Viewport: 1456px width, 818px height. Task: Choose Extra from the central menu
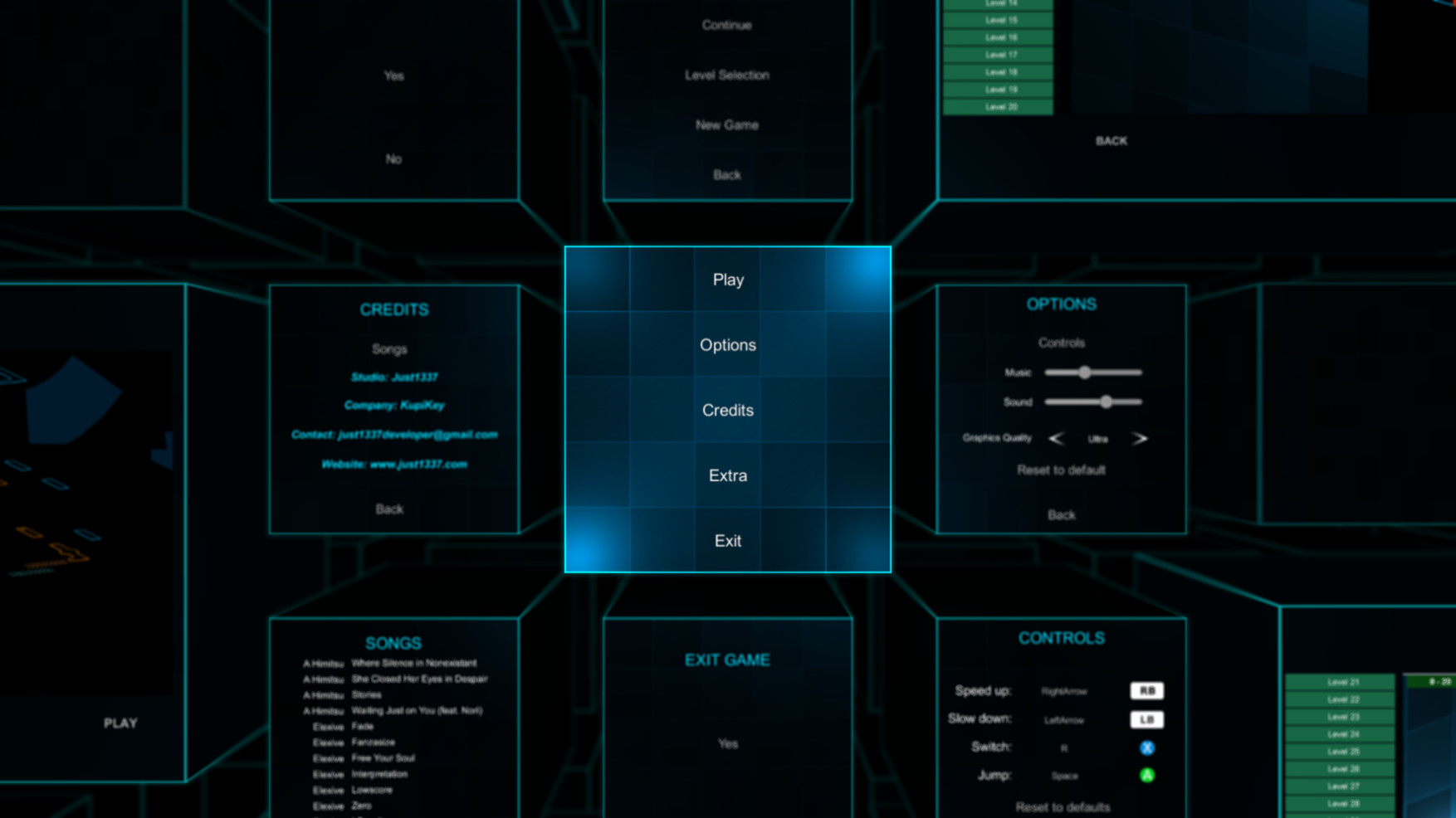click(x=728, y=475)
